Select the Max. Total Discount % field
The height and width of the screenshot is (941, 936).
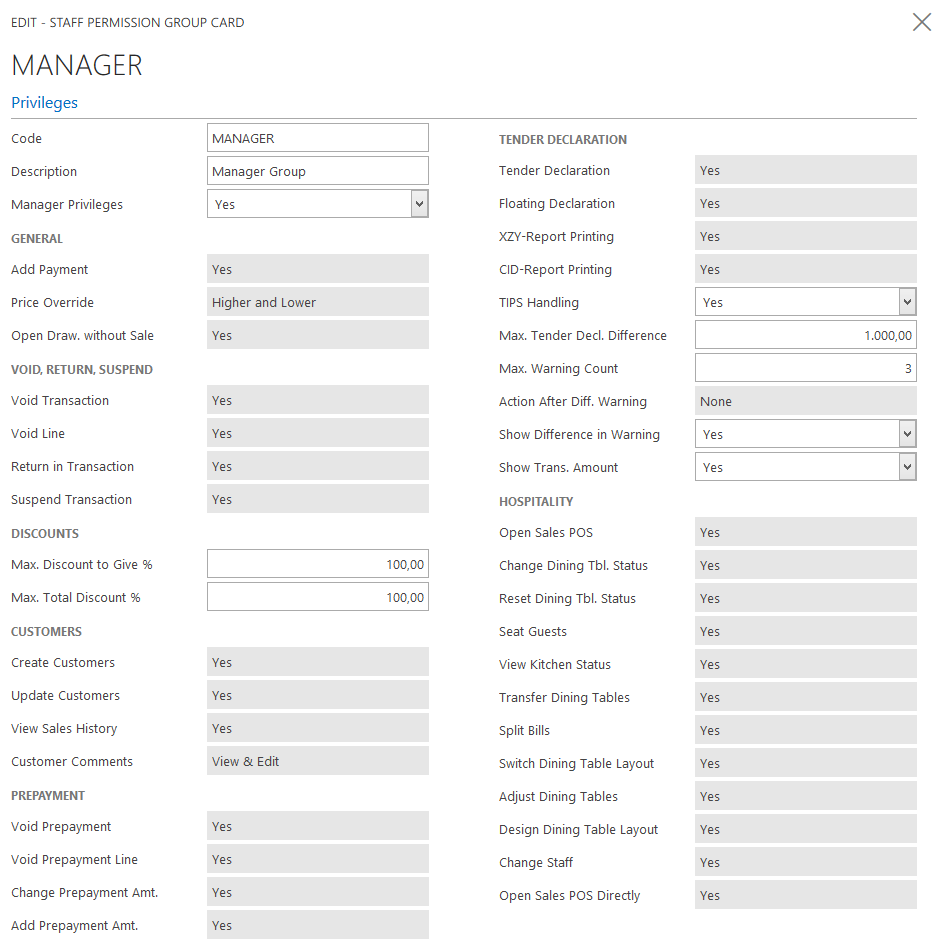(x=317, y=598)
